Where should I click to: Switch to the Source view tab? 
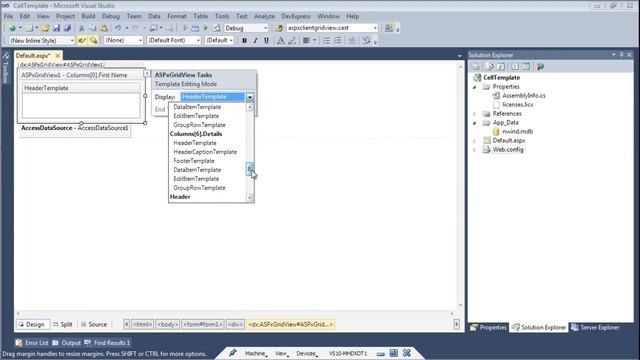pos(94,324)
